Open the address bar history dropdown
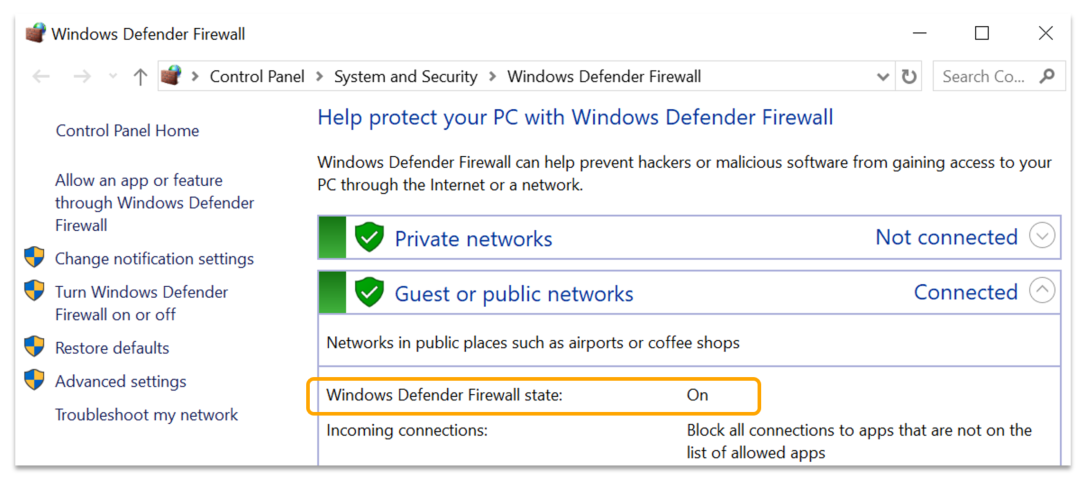 coord(883,77)
